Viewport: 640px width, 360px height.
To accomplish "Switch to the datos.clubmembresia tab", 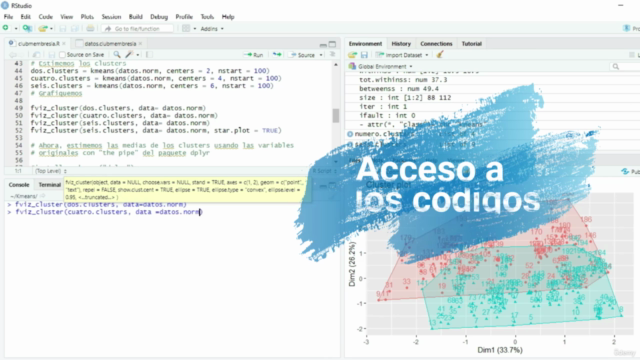I will point(110,44).
